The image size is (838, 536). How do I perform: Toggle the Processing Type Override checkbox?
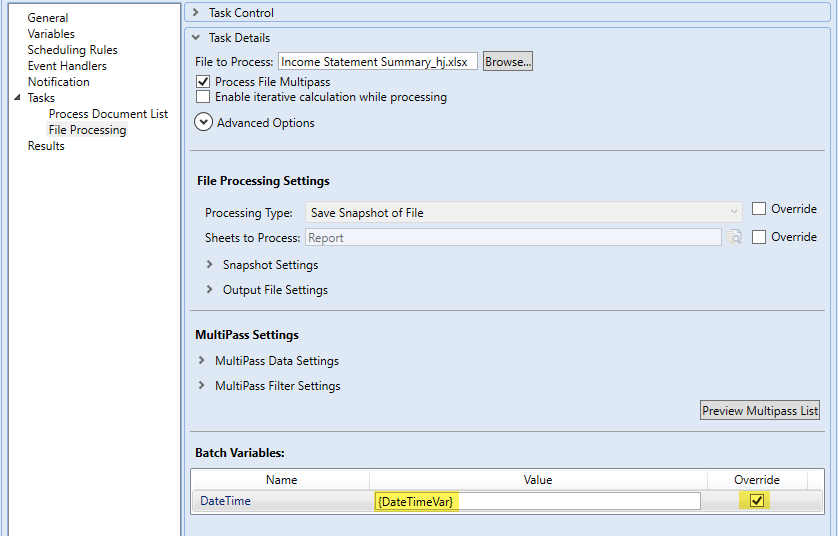pos(759,209)
